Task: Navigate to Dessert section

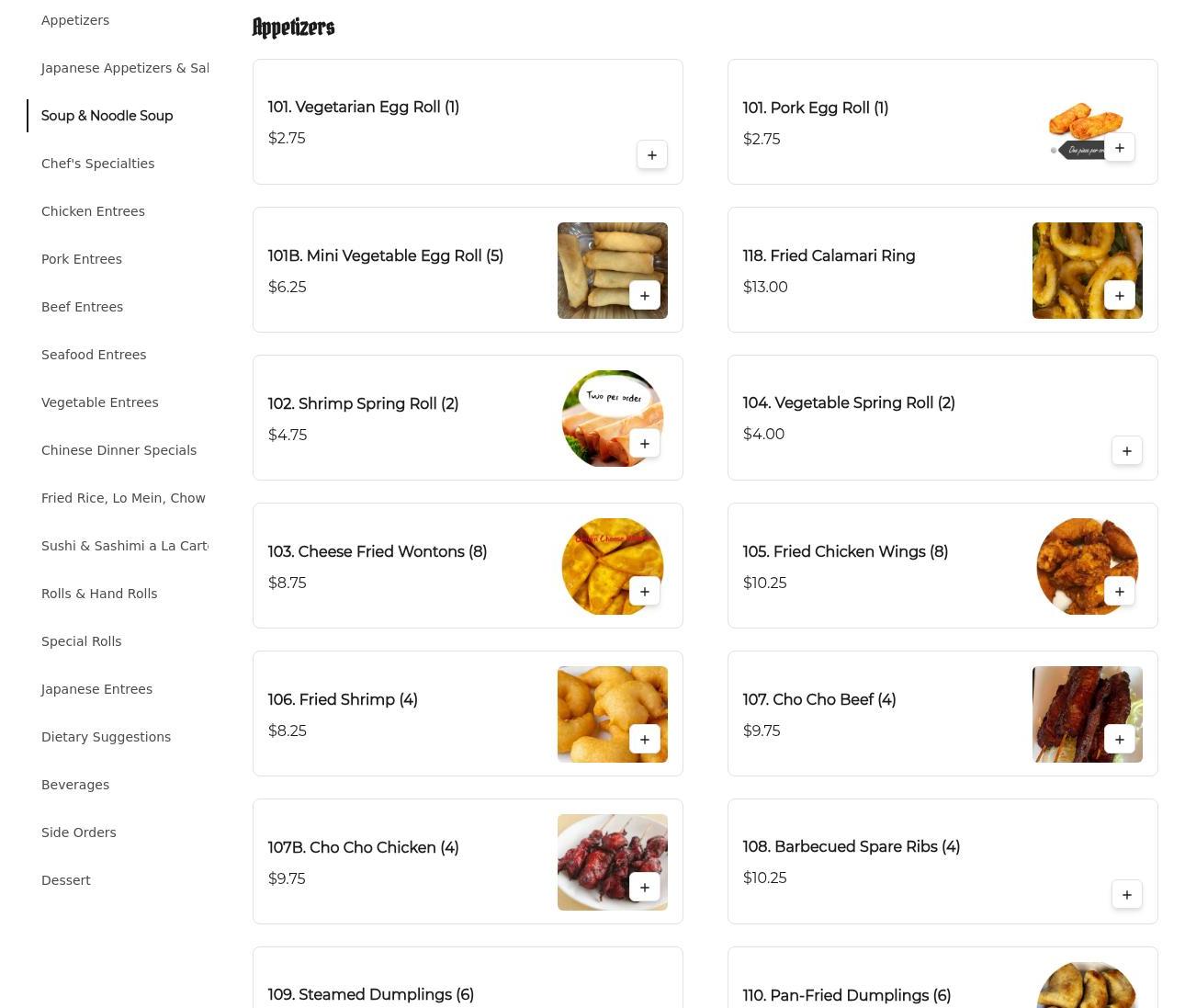Action: (66, 880)
